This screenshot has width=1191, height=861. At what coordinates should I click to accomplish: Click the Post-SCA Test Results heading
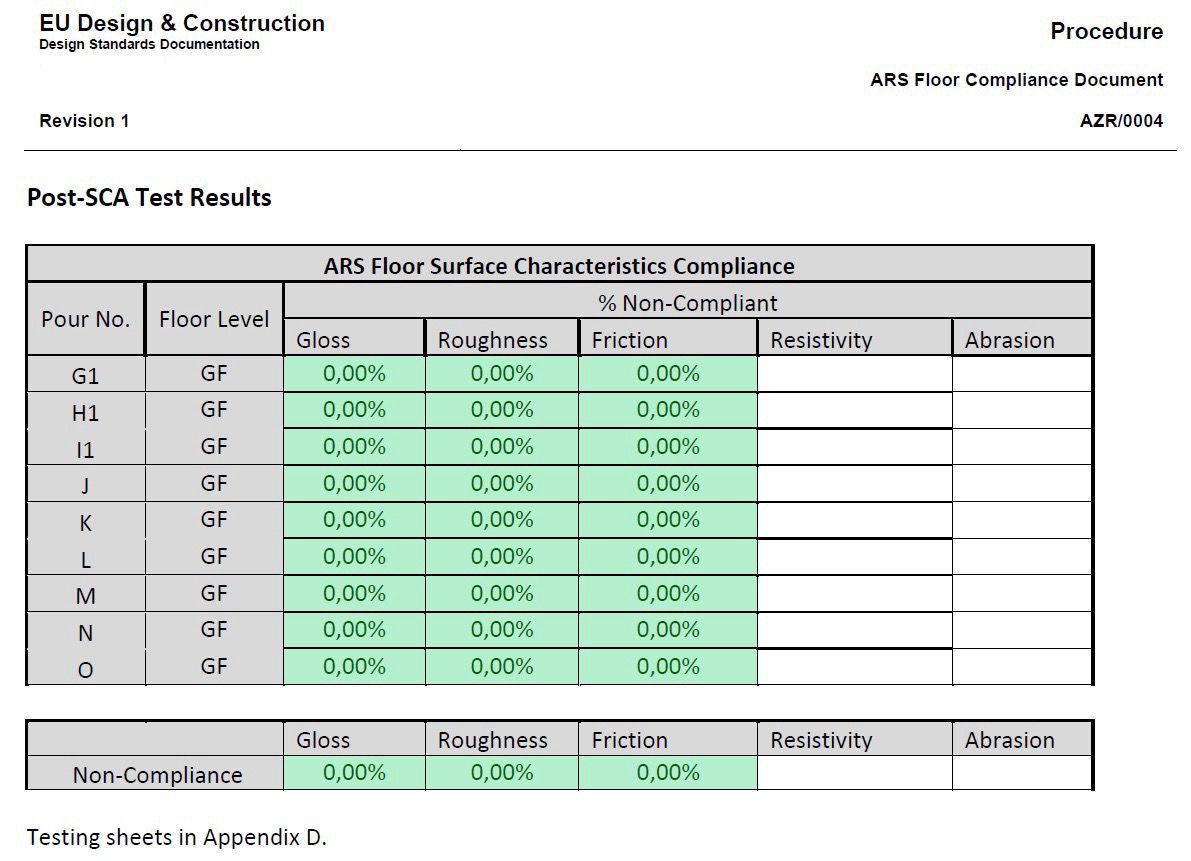point(149,198)
